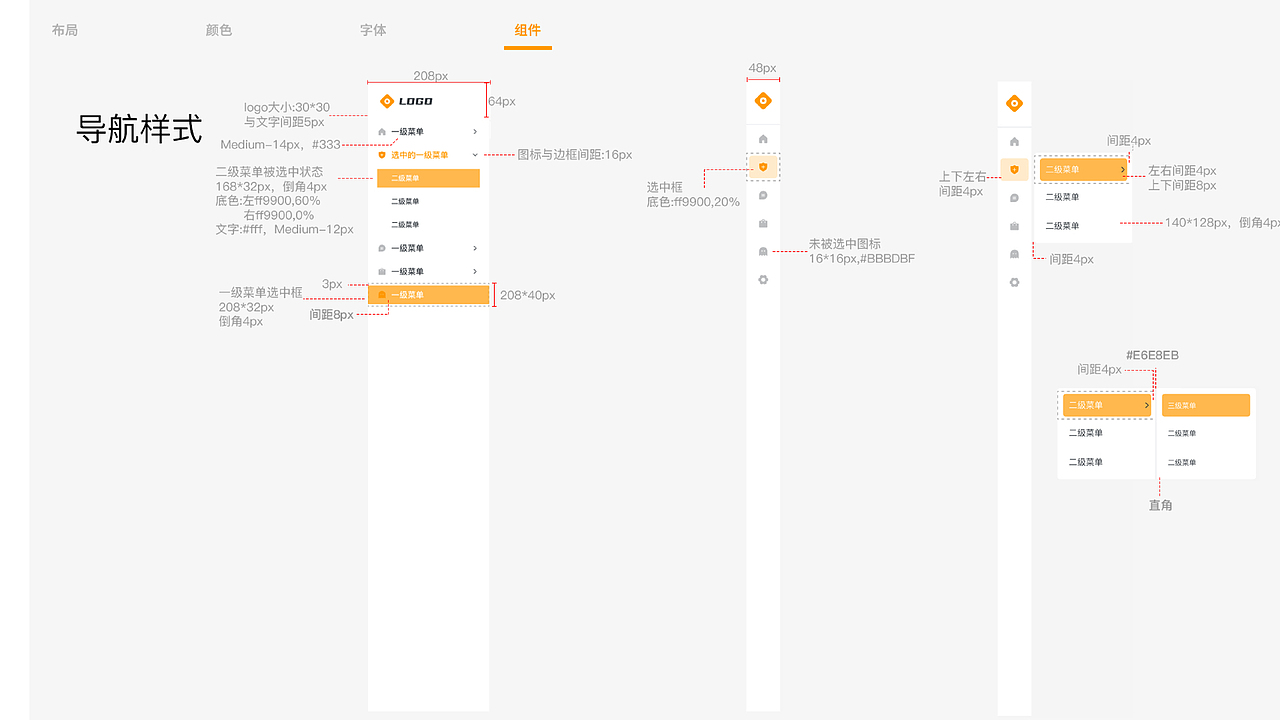
Task: Click the chat bubble icon in the flyout sidebar
Action: point(1014,198)
